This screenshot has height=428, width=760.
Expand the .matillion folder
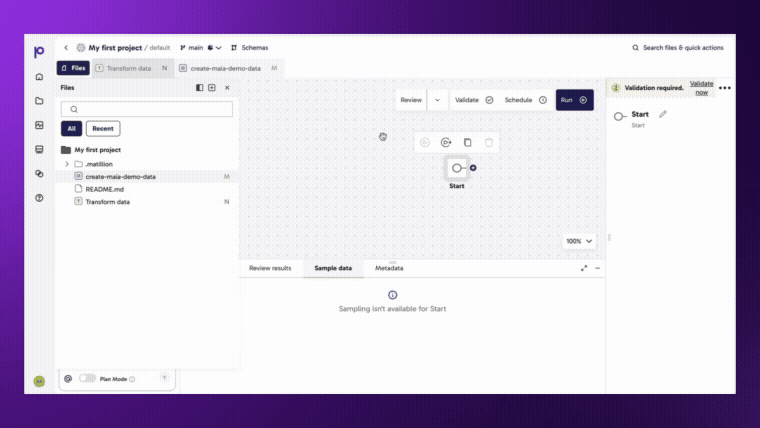click(x=67, y=164)
